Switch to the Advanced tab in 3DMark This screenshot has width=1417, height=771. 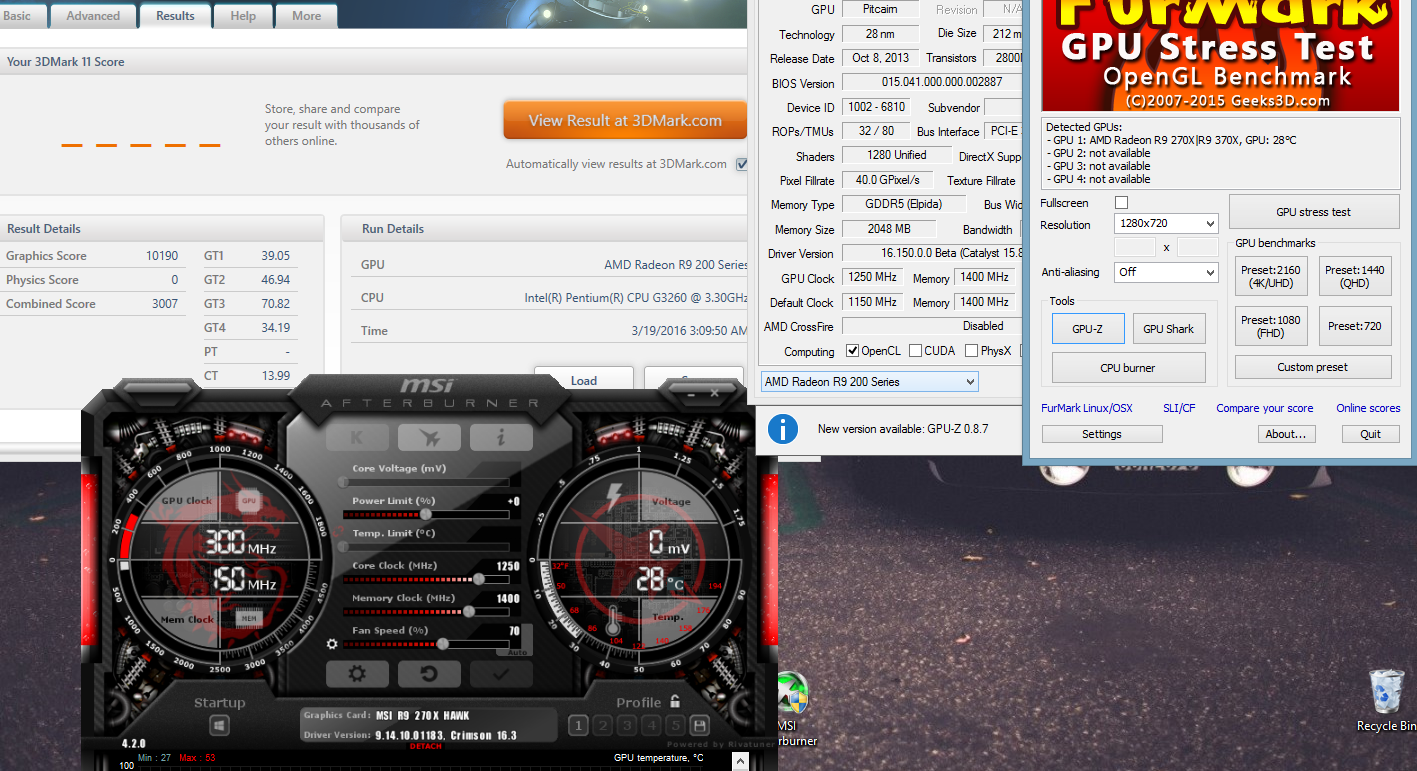click(x=93, y=16)
